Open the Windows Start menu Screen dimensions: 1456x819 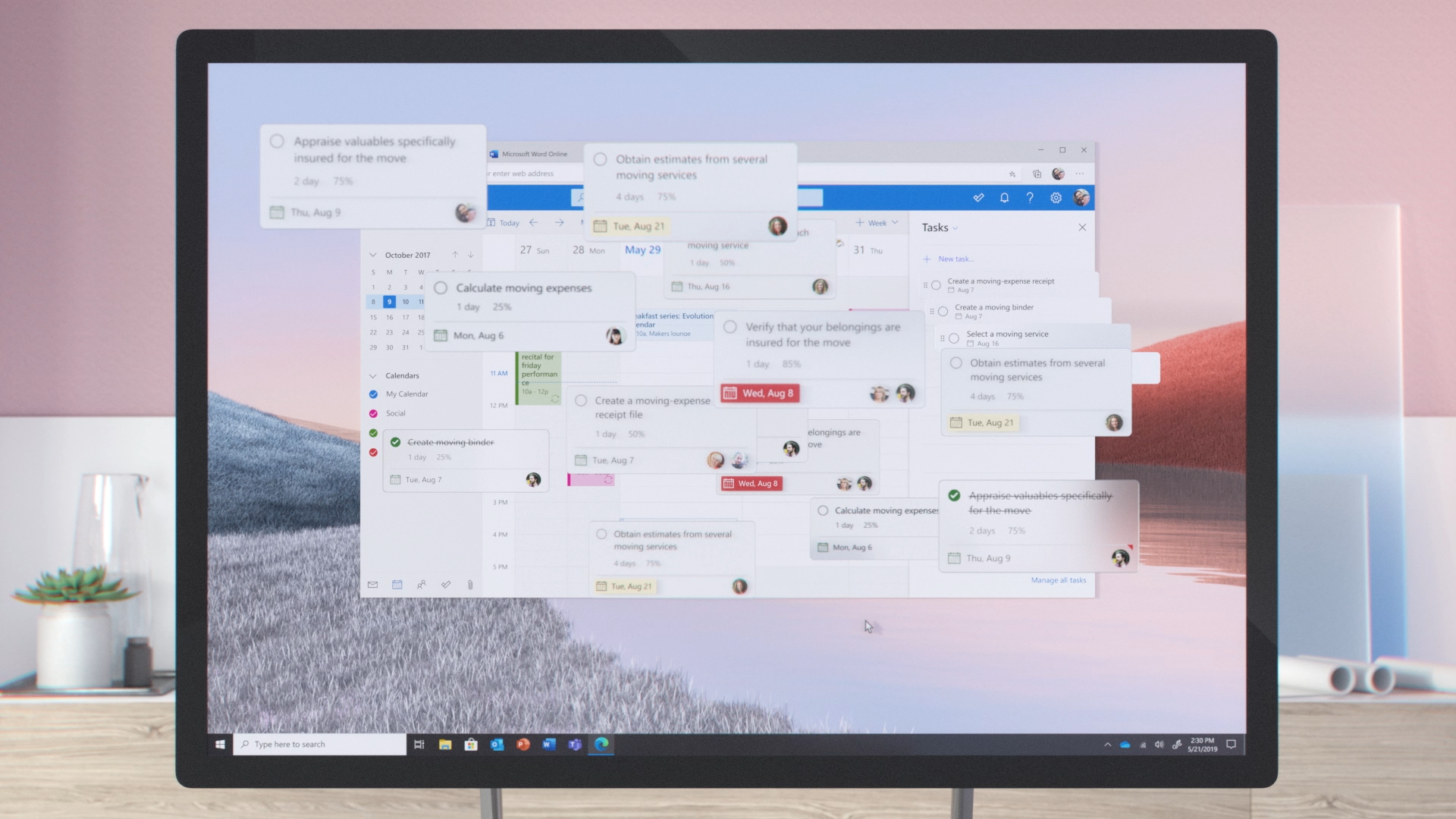pyautogui.click(x=221, y=745)
